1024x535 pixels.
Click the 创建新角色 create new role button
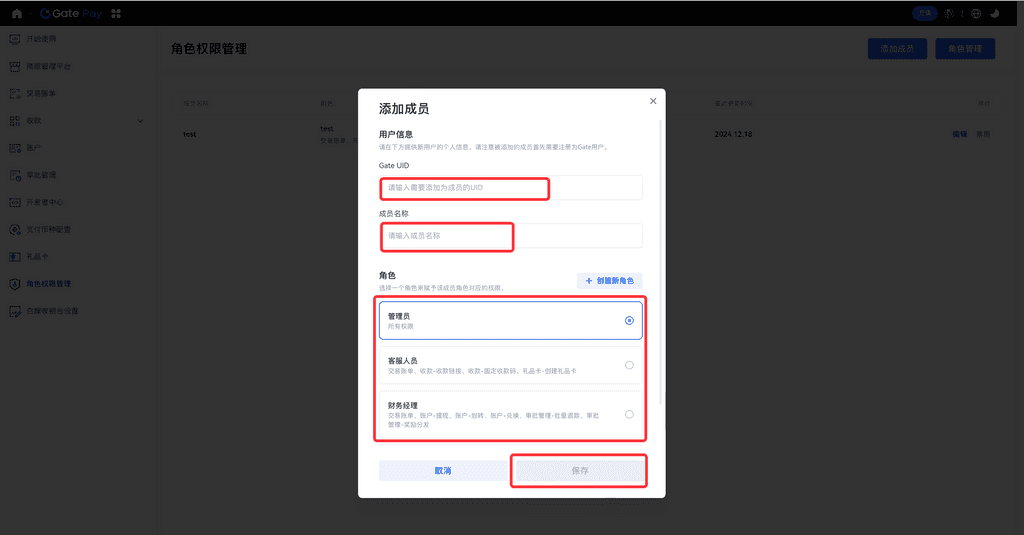click(609, 281)
